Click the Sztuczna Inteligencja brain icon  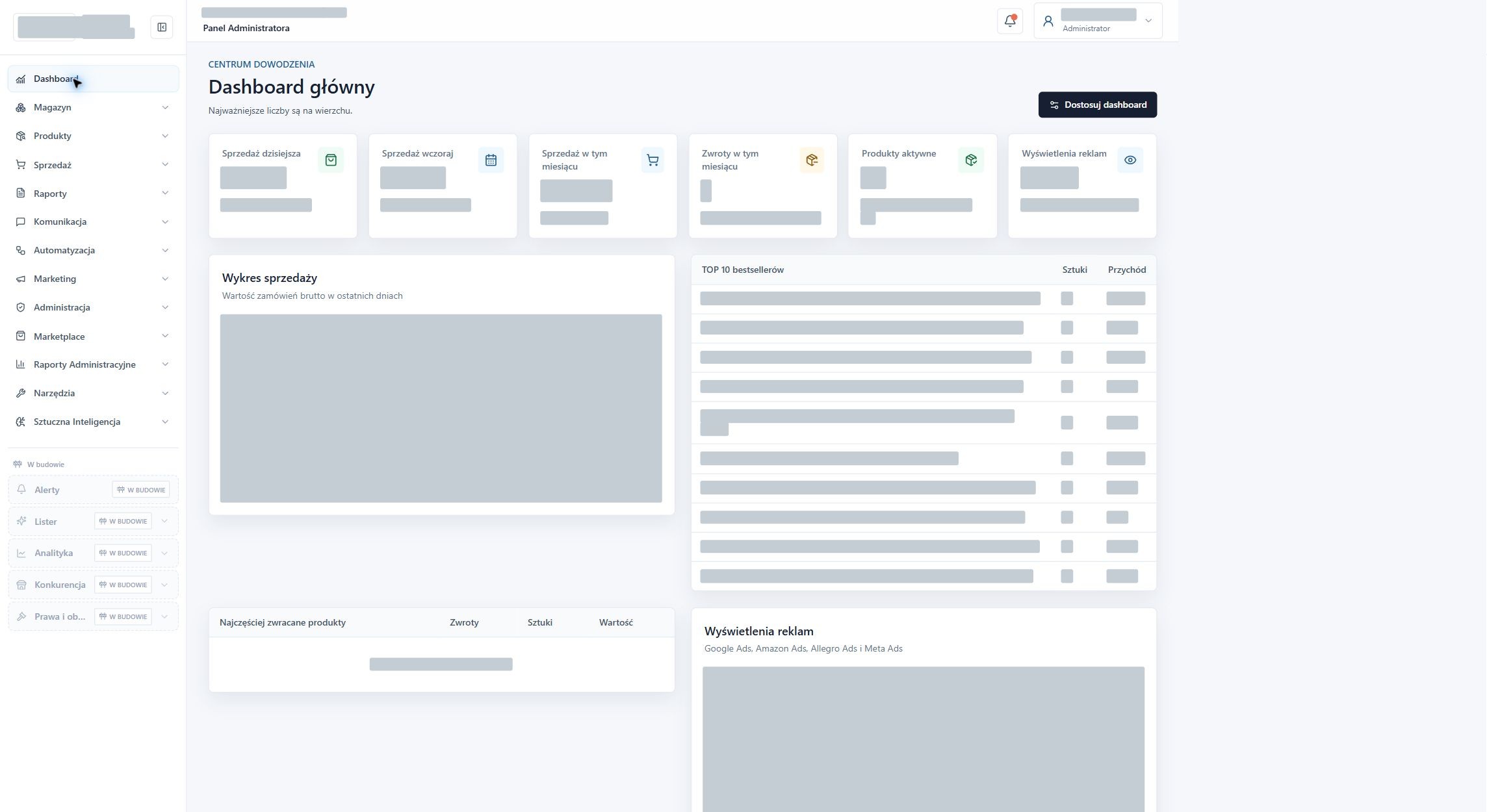21,422
